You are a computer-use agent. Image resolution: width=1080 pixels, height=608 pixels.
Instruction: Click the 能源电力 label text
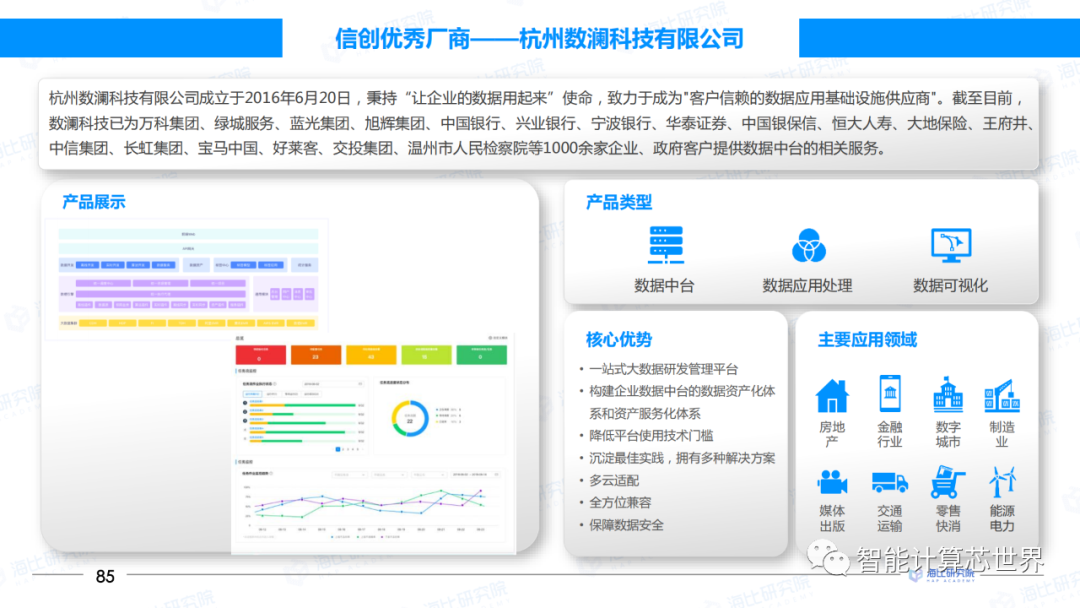[1002, 518]
